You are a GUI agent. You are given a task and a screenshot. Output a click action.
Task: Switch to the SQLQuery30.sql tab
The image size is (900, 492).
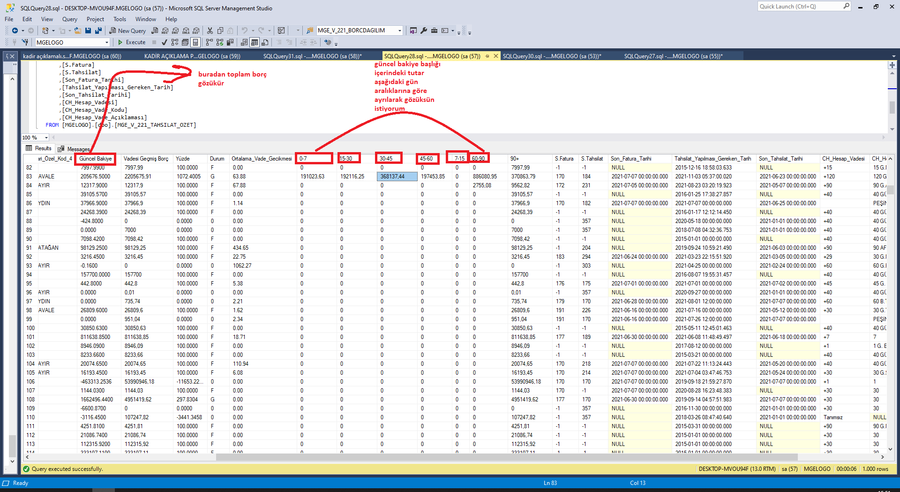click(x=552, y=56)
